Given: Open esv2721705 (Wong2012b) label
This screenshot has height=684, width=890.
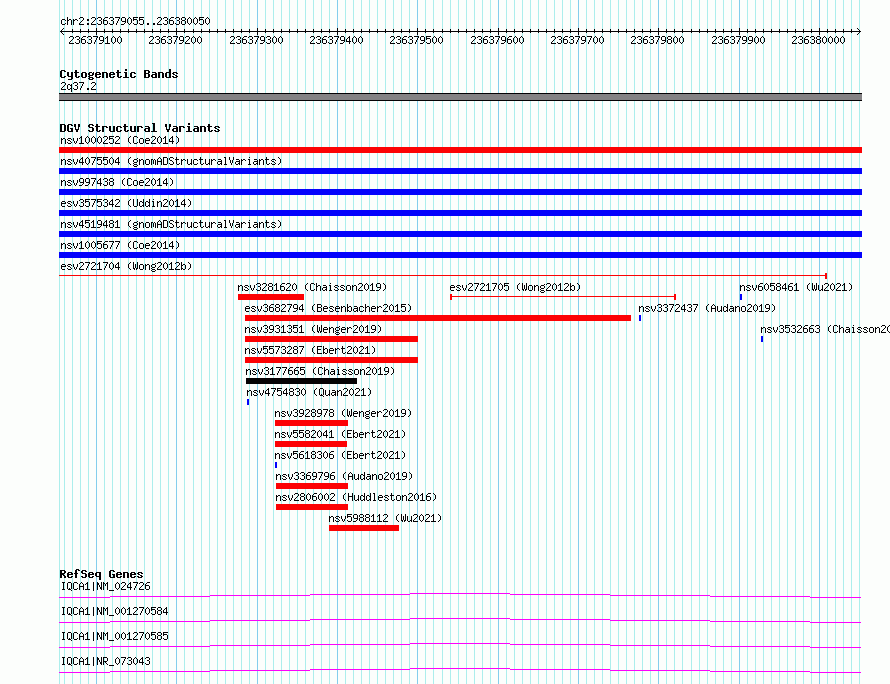Looking at the screenshot, I should point(515,287).
